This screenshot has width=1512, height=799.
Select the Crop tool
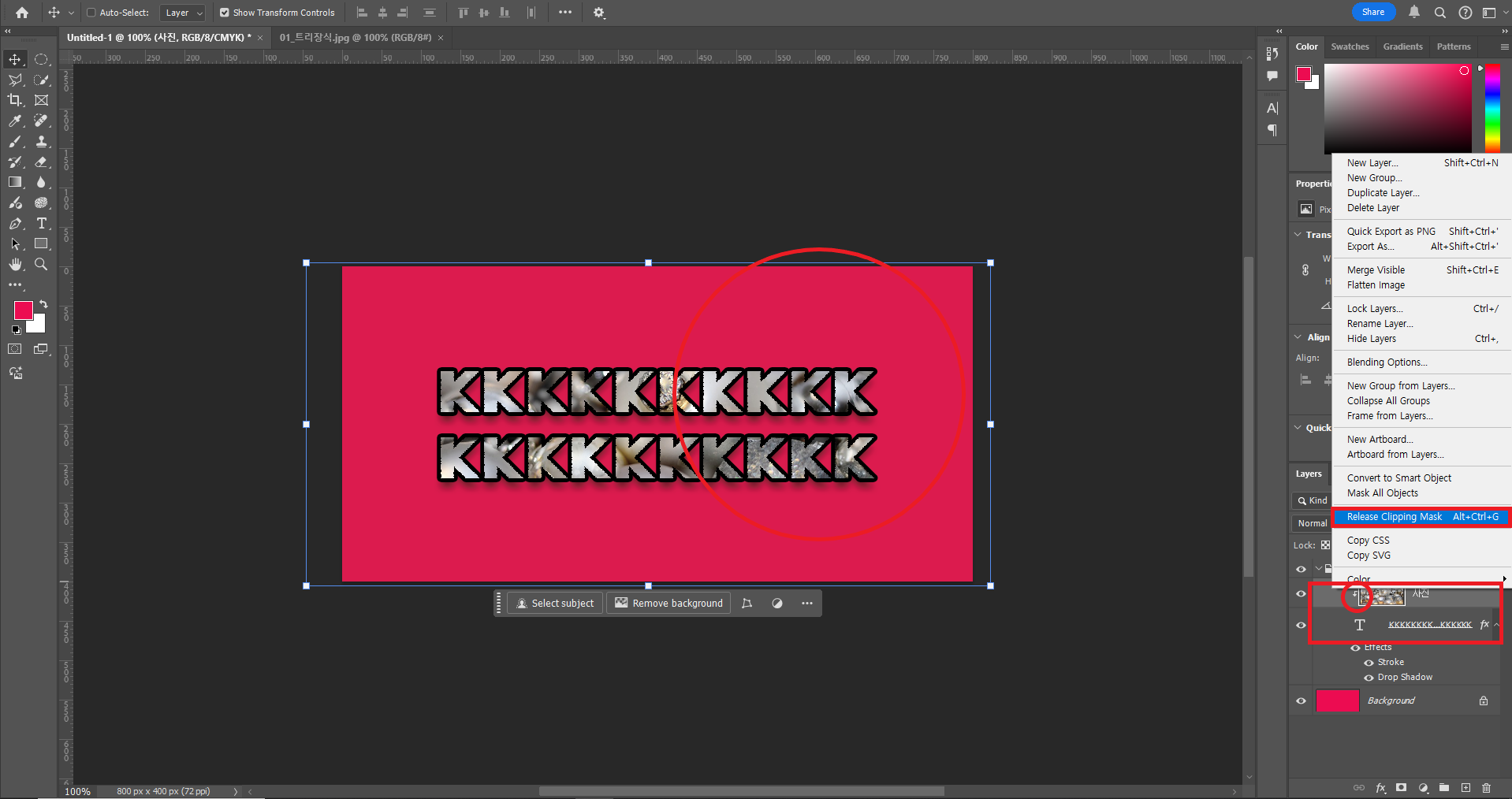pyautogui.click(x=15, y=100)
